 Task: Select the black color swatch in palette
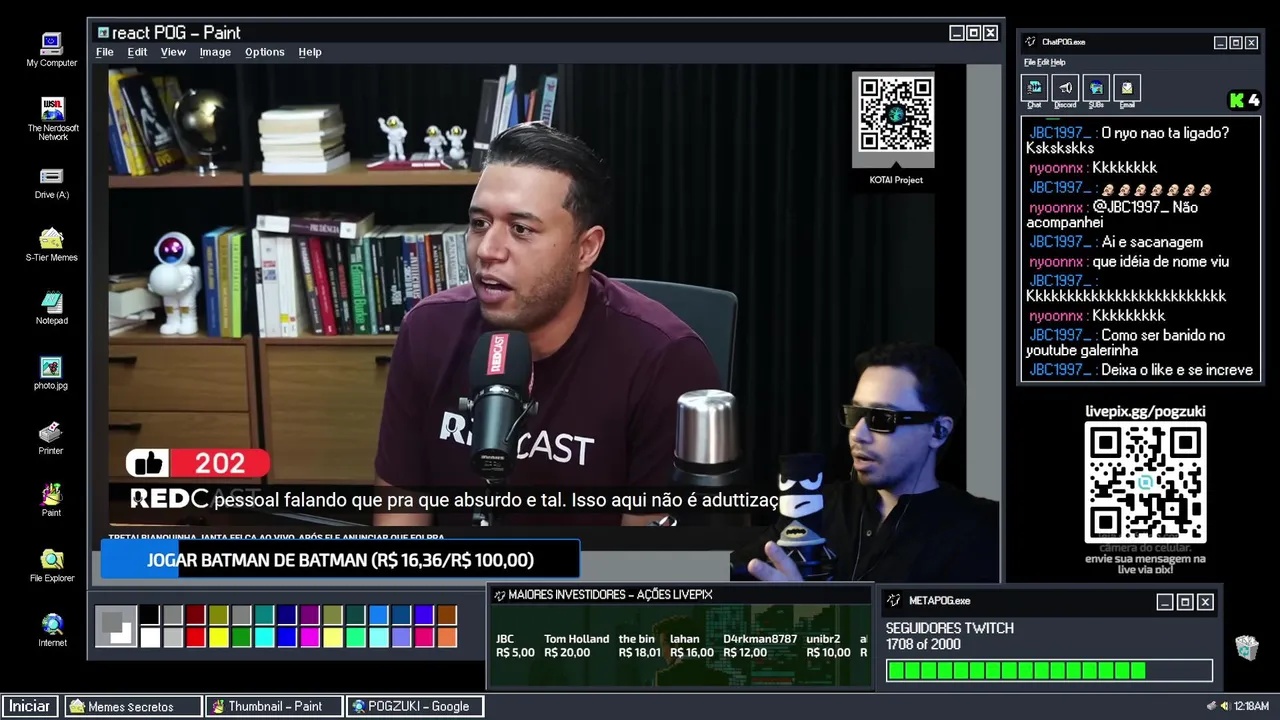click(150, 615)
